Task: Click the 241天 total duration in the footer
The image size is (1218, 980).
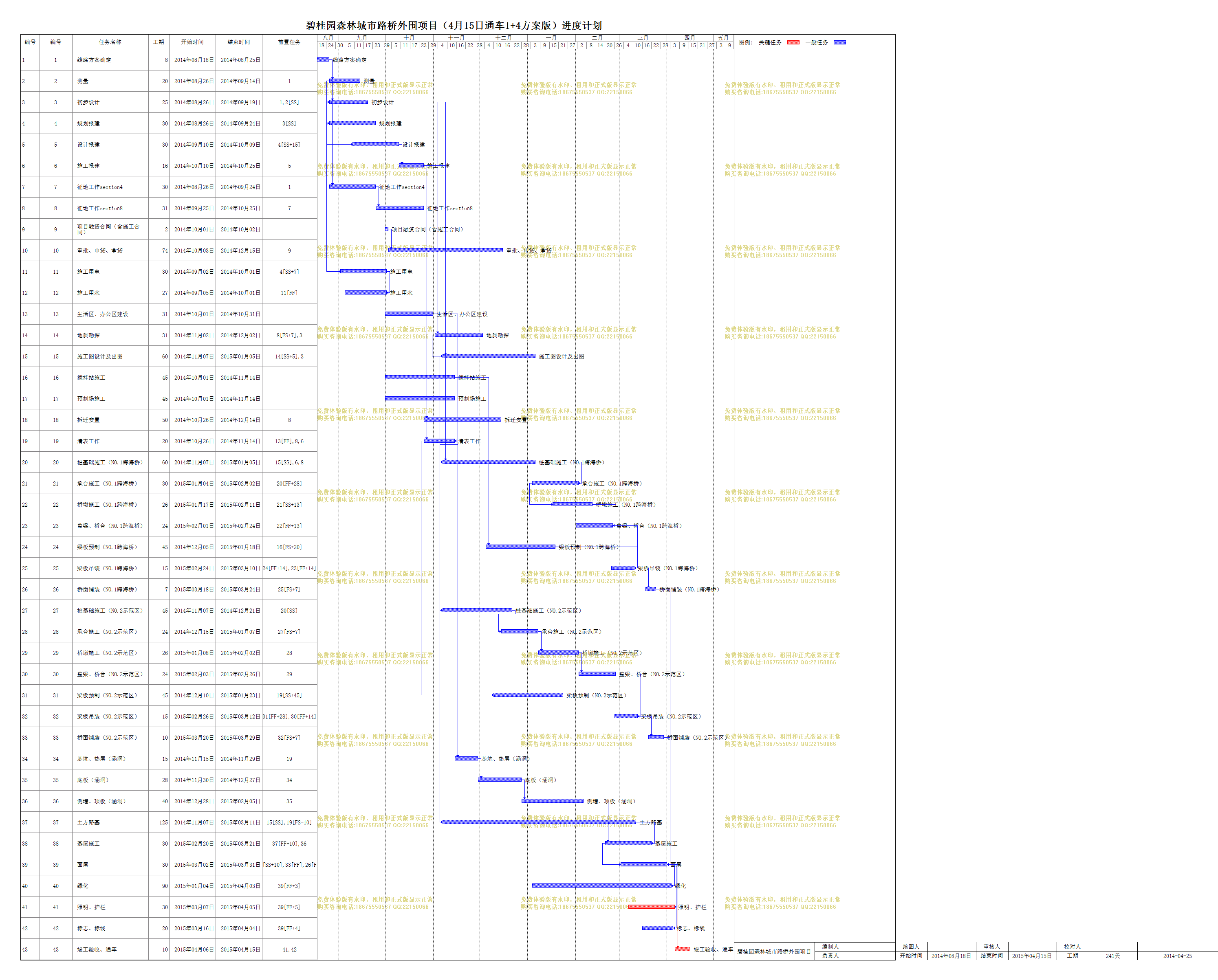Action: pos(1112,956)
